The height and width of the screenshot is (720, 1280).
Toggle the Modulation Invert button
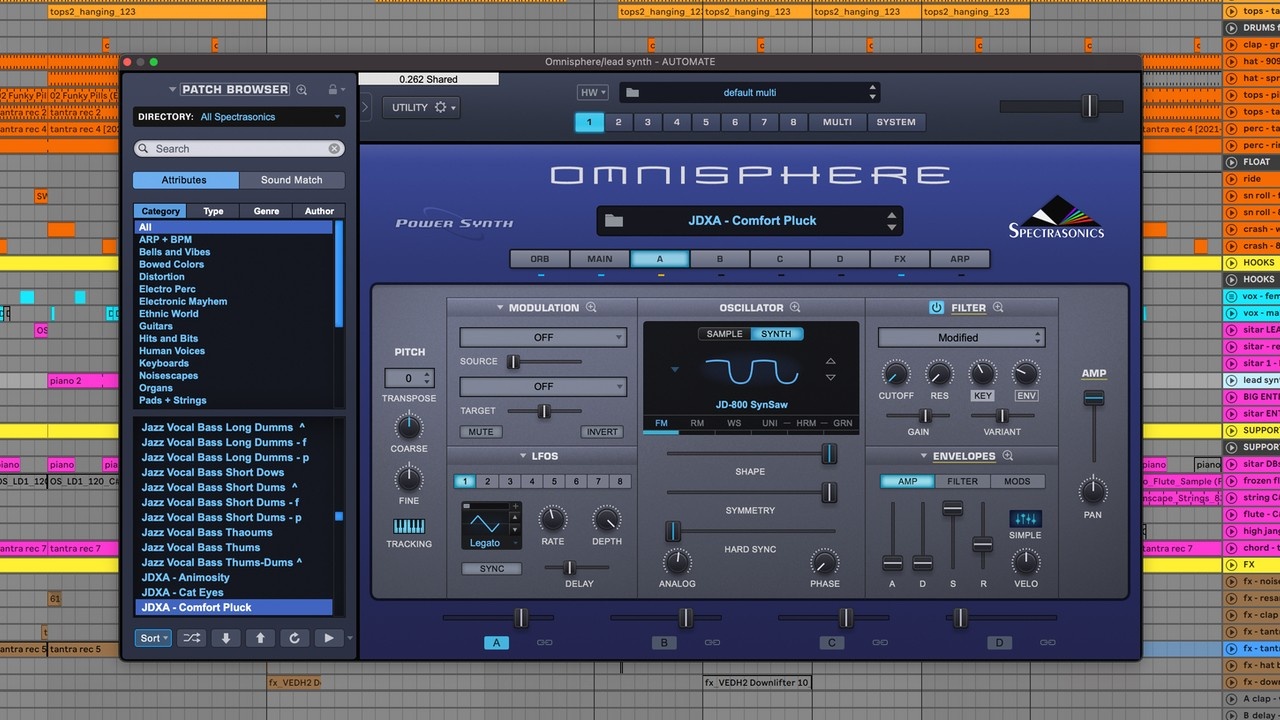coord(601,432)
